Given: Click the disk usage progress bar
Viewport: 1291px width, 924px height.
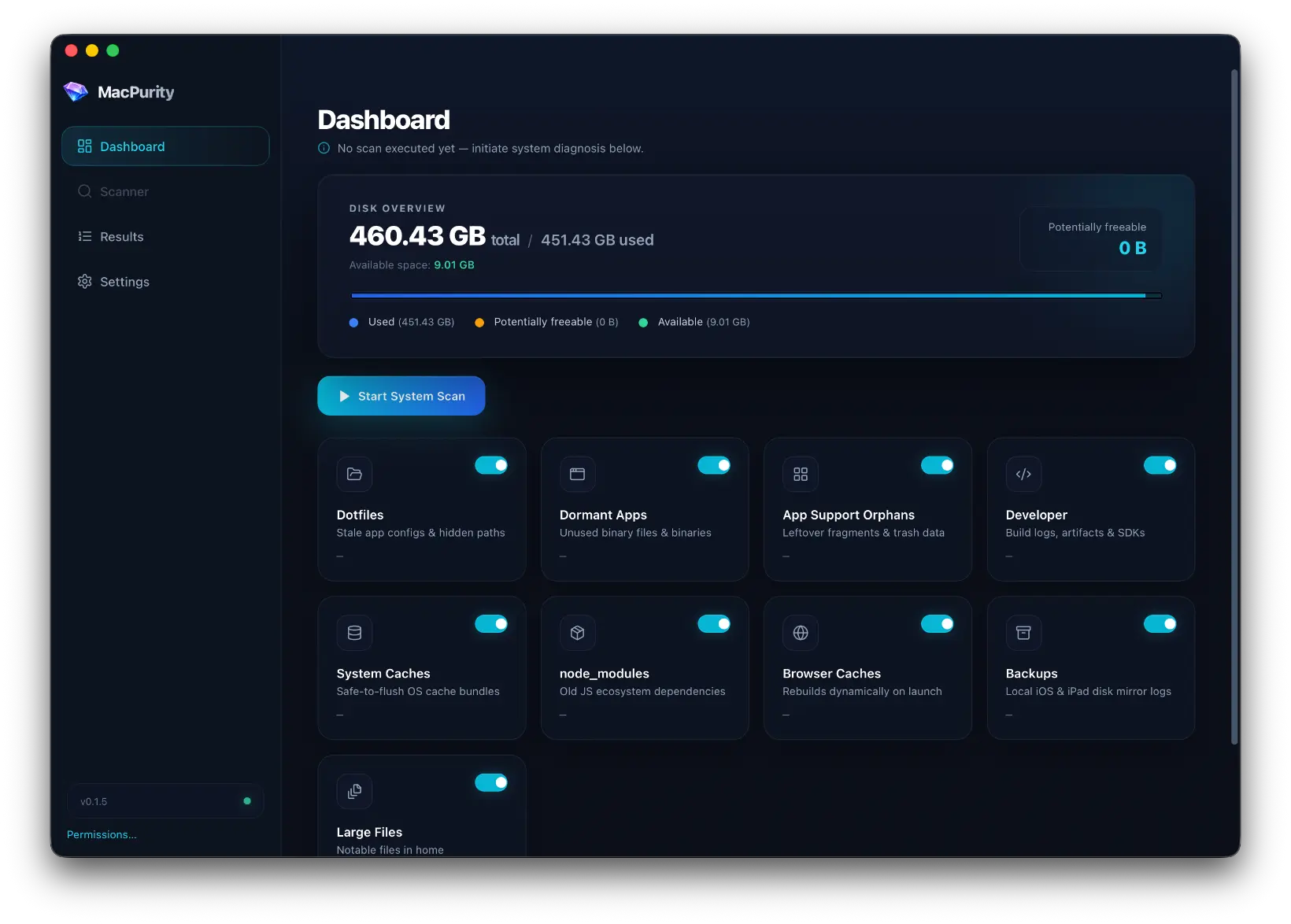Looking at the screenshot, I should (x=756, y=296).
